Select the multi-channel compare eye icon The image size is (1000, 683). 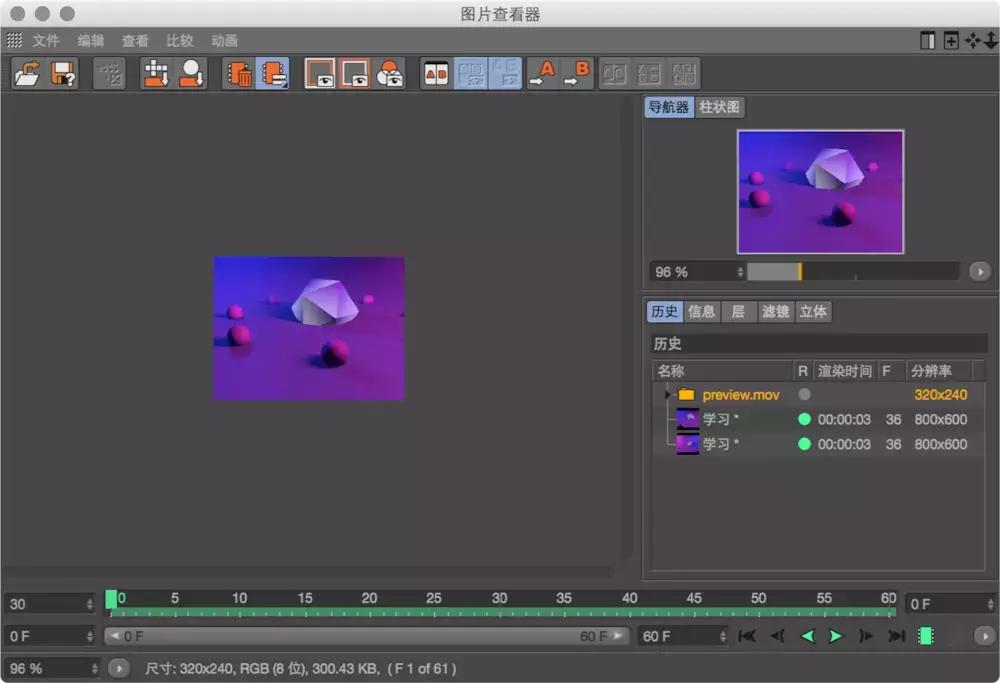[x=389, y=73]
